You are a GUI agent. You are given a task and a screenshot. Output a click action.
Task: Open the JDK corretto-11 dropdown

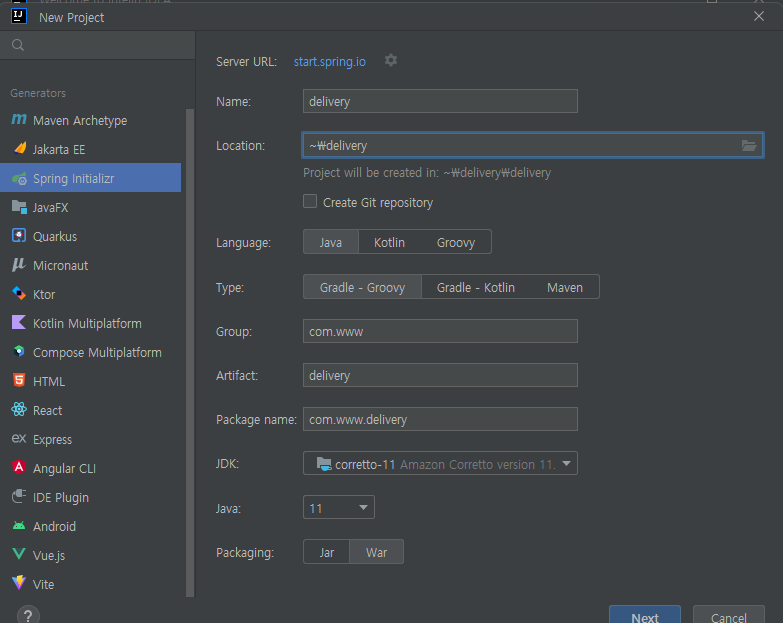(x=440, y=464)
